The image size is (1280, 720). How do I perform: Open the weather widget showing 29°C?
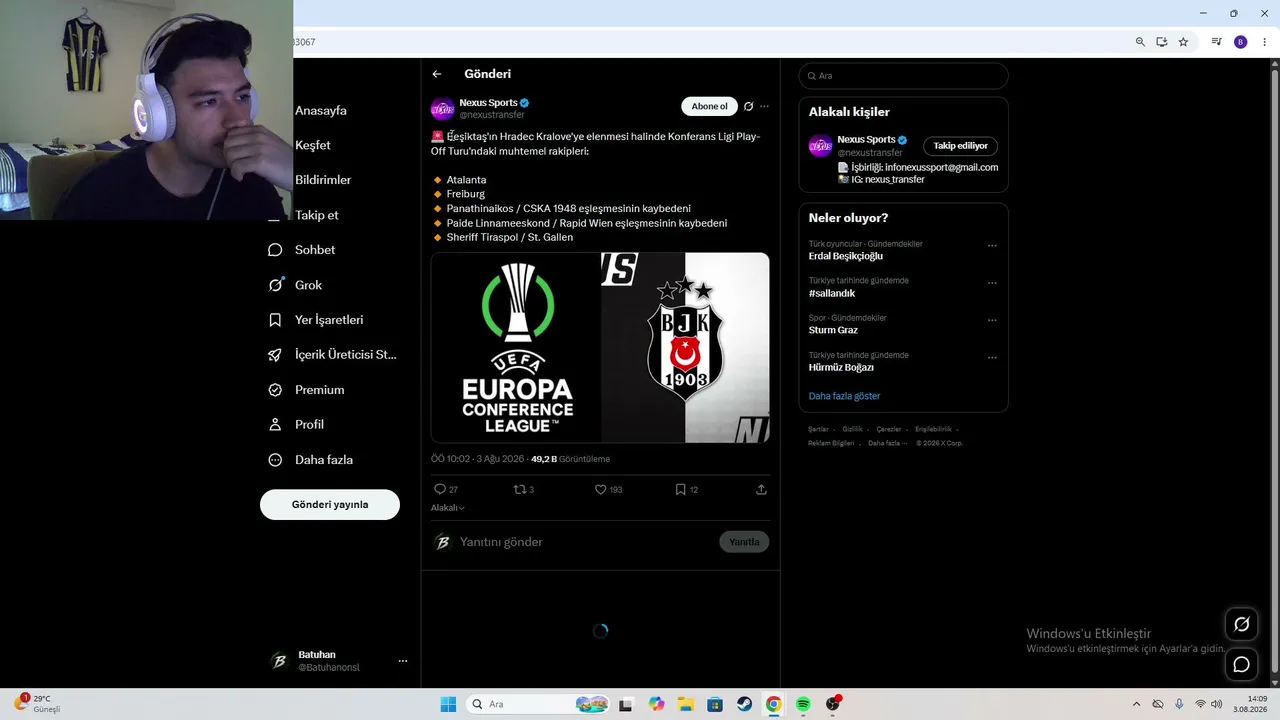(37, 704)
